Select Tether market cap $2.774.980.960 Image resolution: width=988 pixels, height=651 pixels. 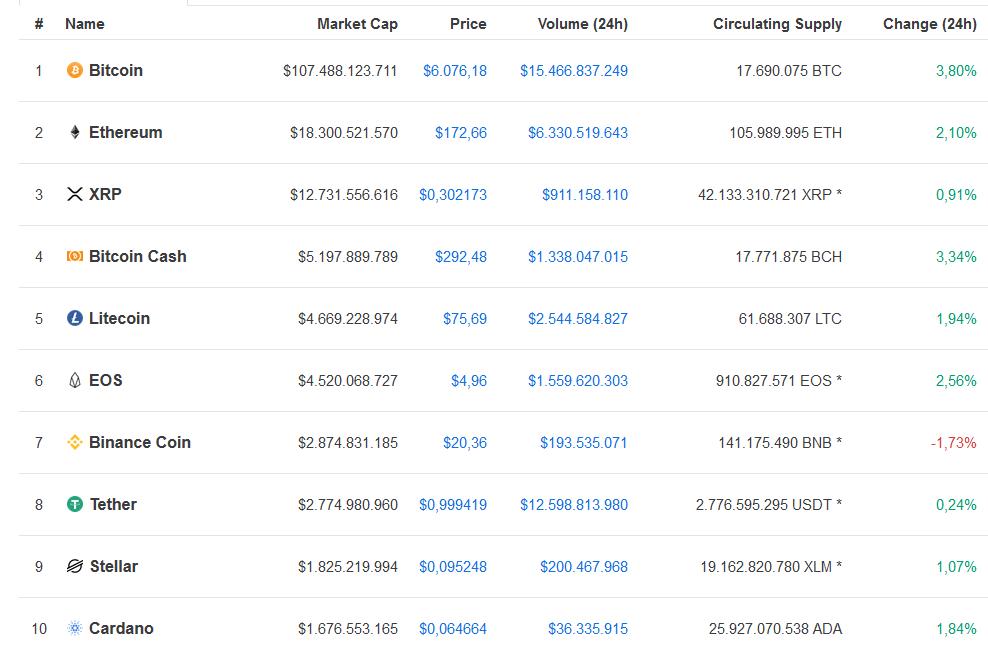pyautogui.click(x=348, y=505)
